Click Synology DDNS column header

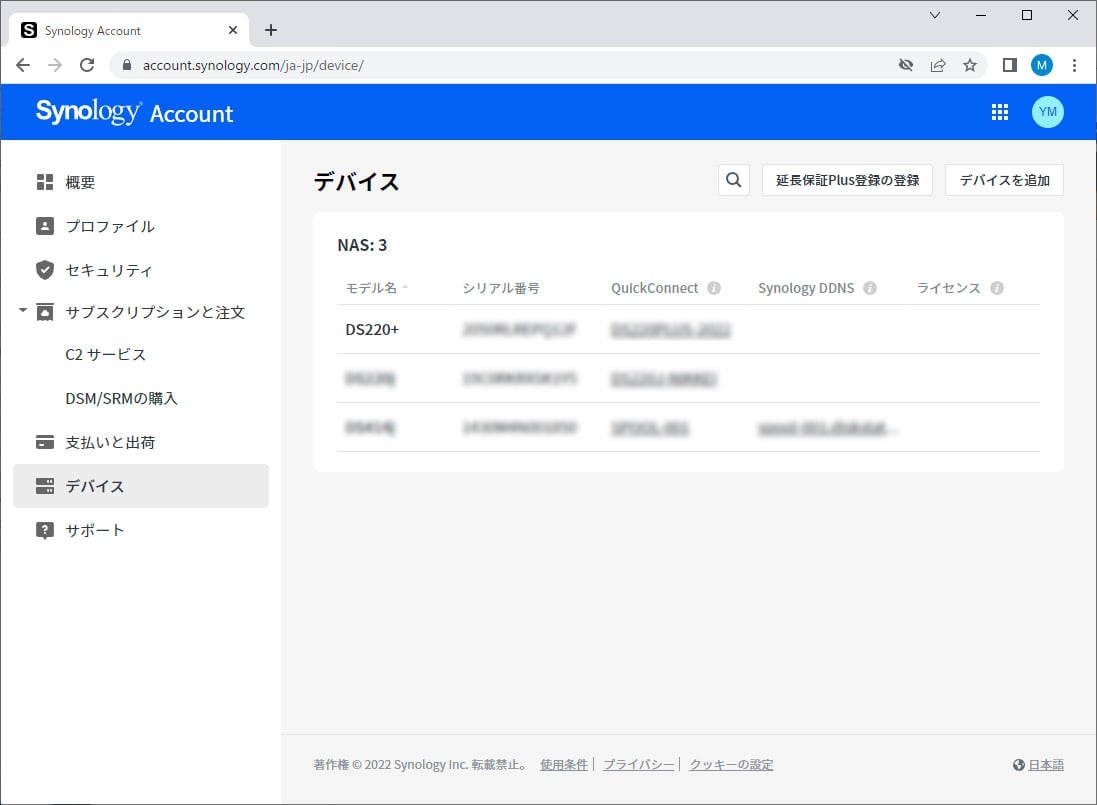(806, 288)
